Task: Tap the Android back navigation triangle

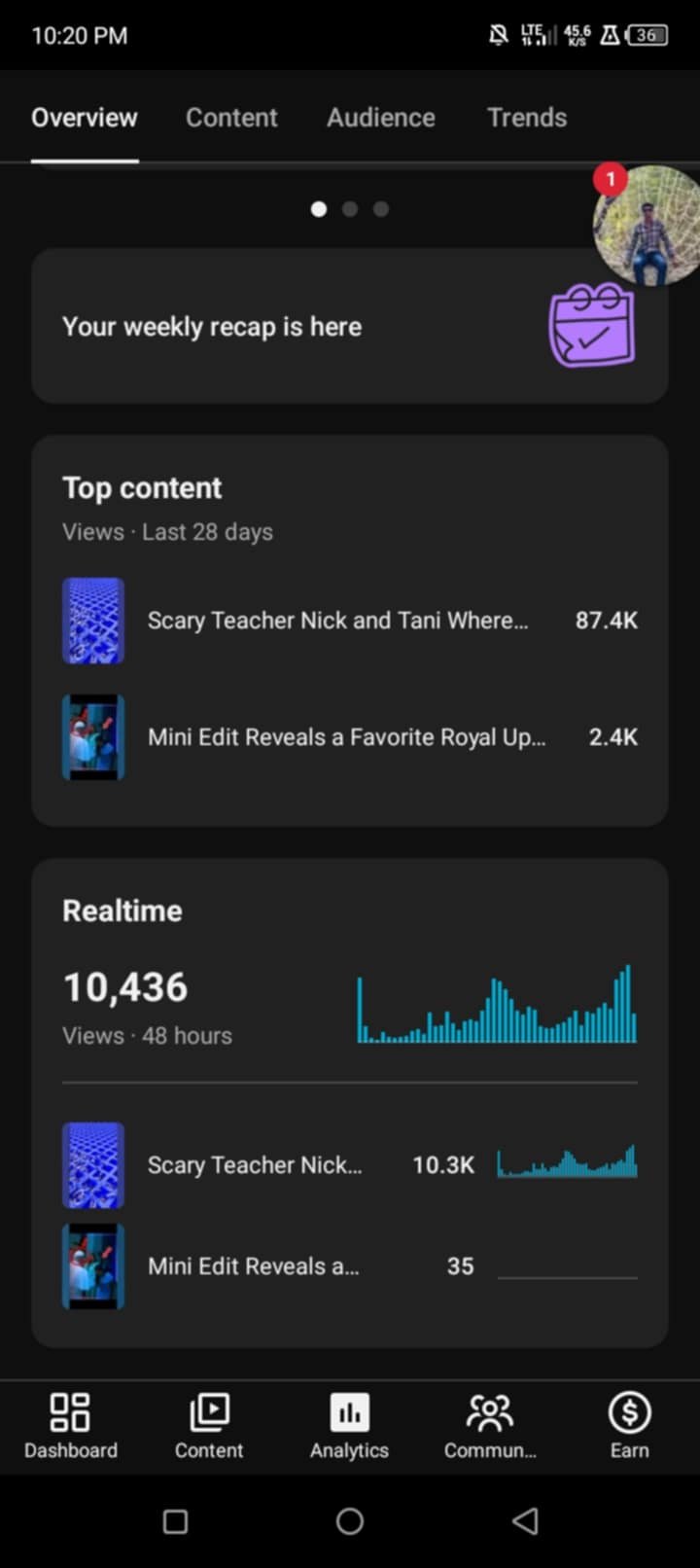Action: [525, 1520]
